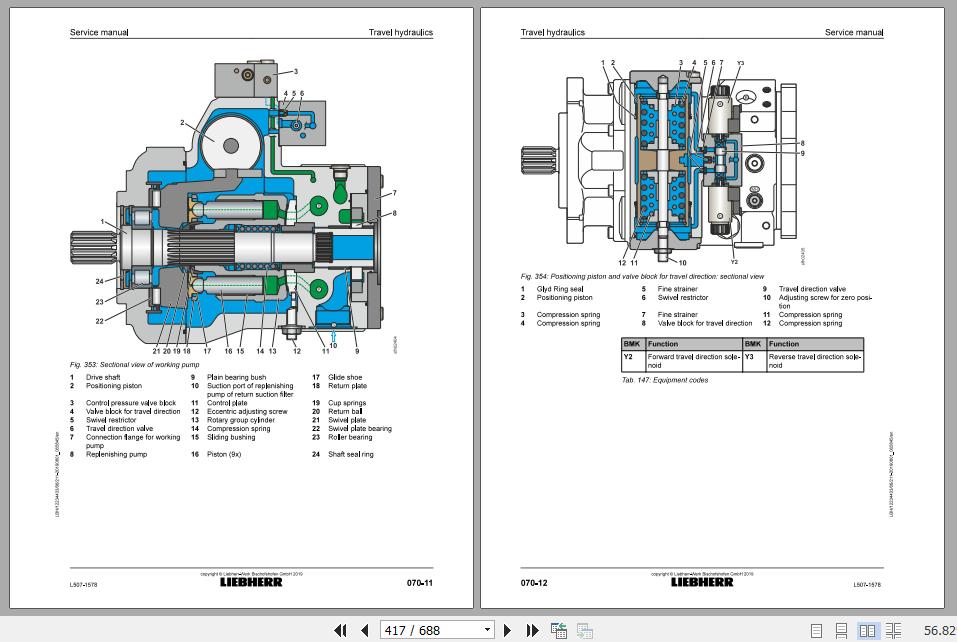Advance to the next page
Screen dimensions: 957x642
(x=505, y=630)
